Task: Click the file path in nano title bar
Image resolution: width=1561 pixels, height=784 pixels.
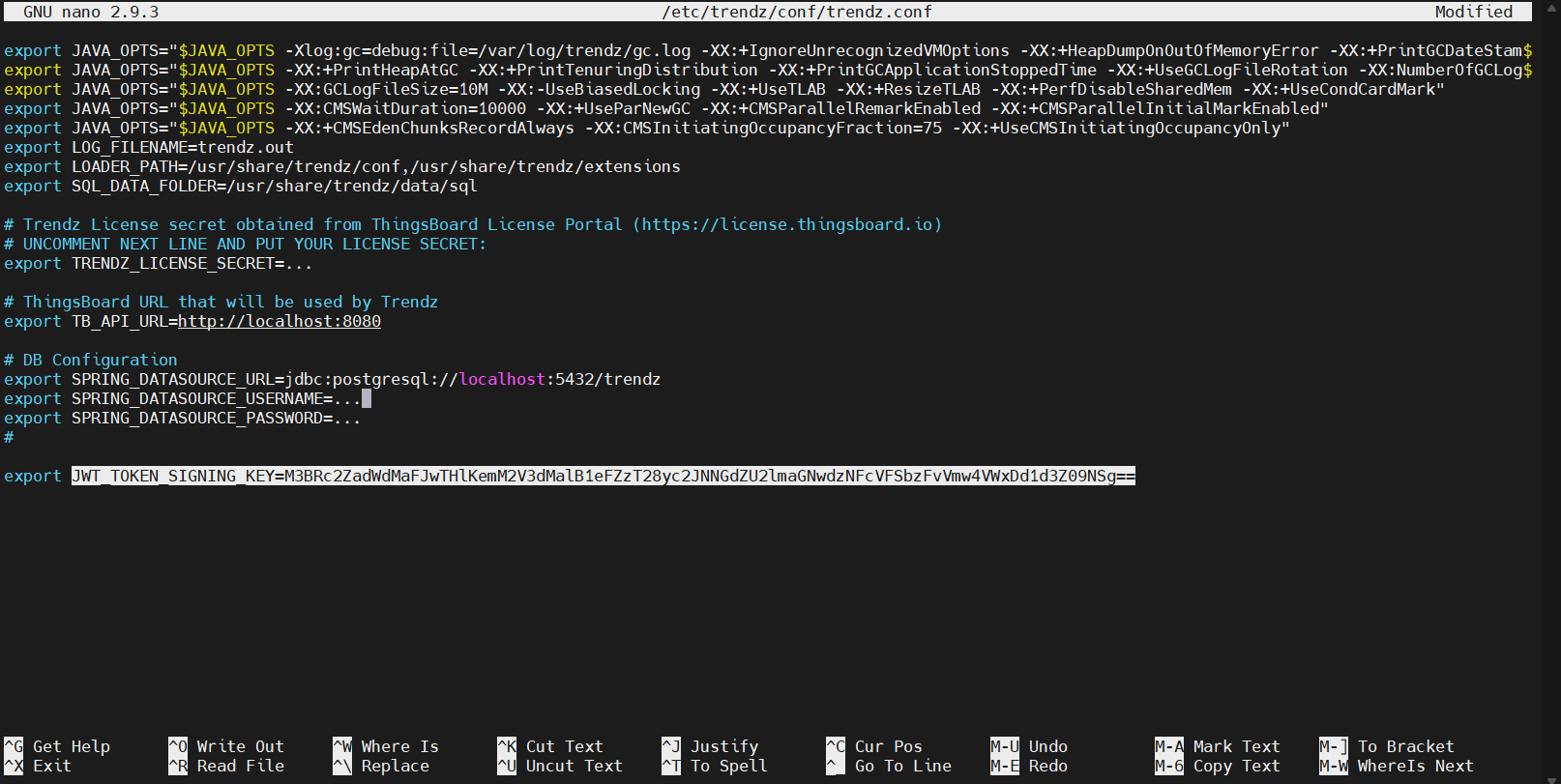Action: [x=797, y=12]
